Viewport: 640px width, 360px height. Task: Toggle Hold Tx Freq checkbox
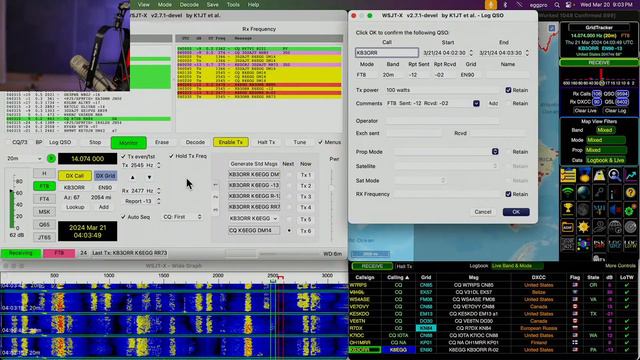pyautogui.click(x=171, y=156)
